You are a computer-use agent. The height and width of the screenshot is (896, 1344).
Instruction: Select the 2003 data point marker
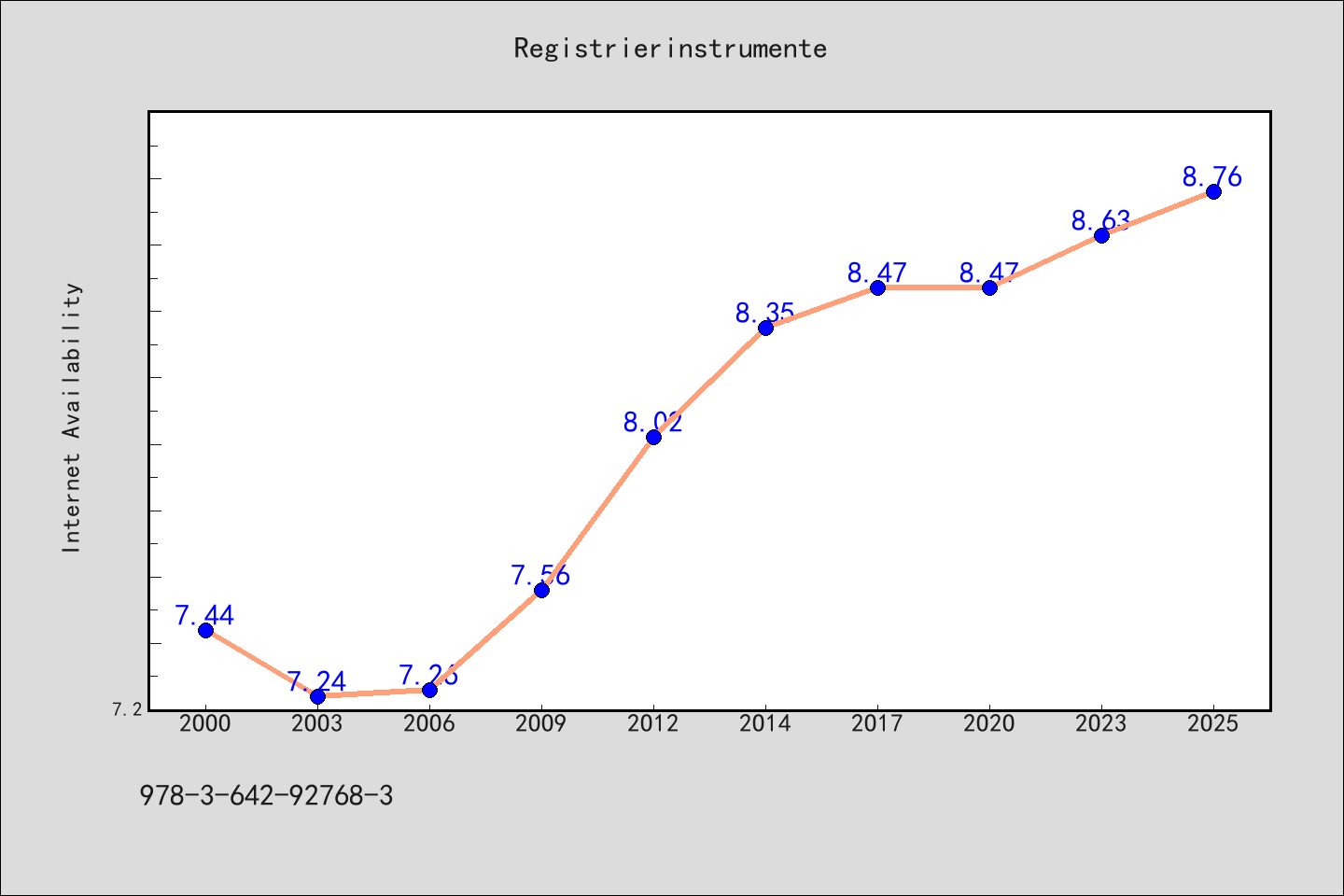pos(317,696)
